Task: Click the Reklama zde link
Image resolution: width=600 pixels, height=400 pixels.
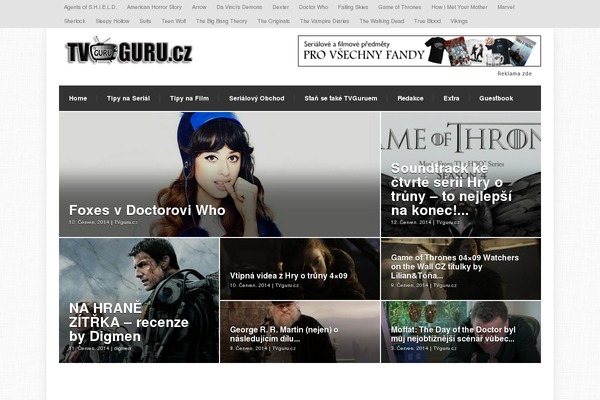Action: [x=514, y=73]
